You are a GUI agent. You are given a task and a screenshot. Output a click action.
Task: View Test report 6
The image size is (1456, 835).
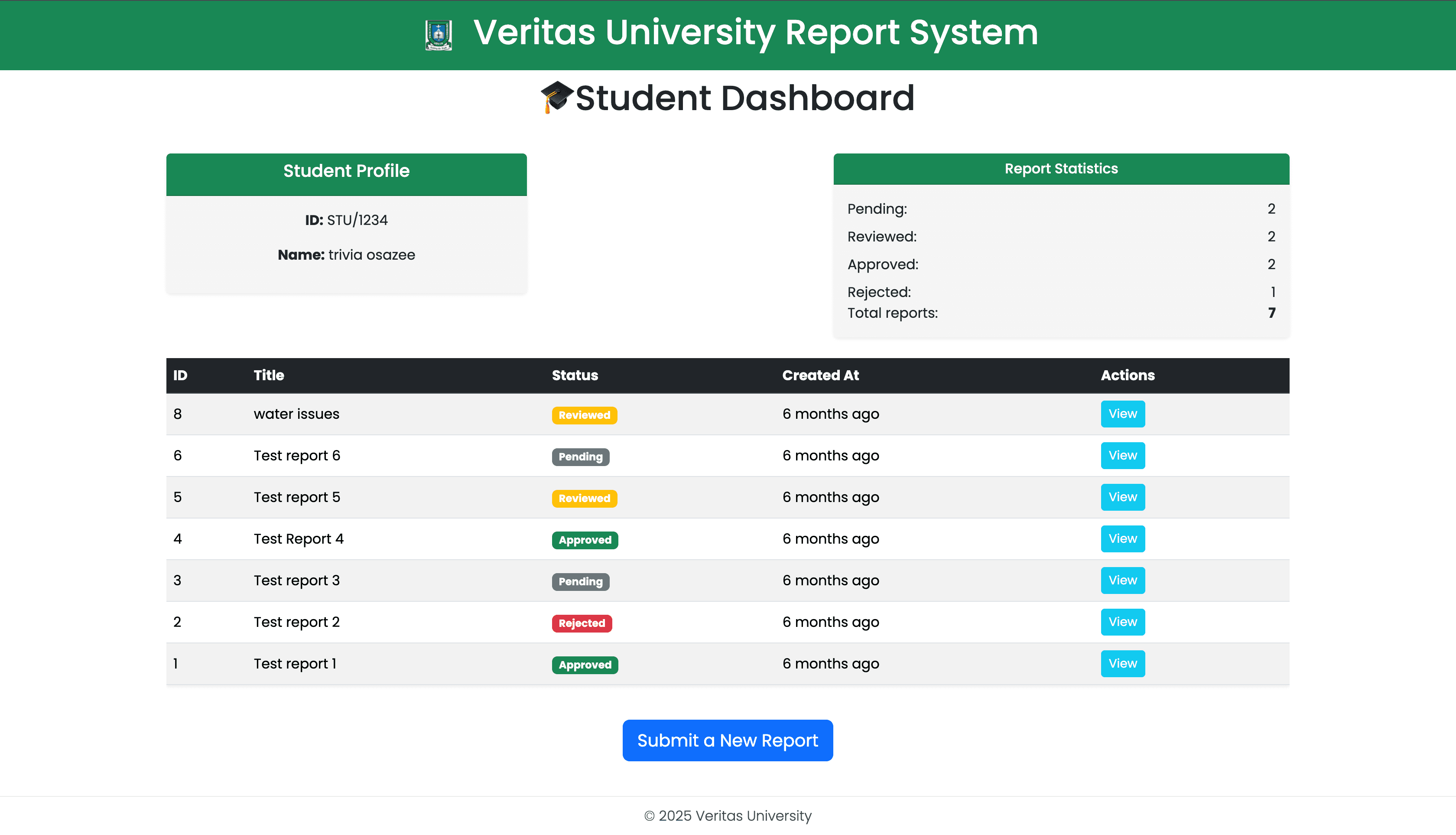1122,455
